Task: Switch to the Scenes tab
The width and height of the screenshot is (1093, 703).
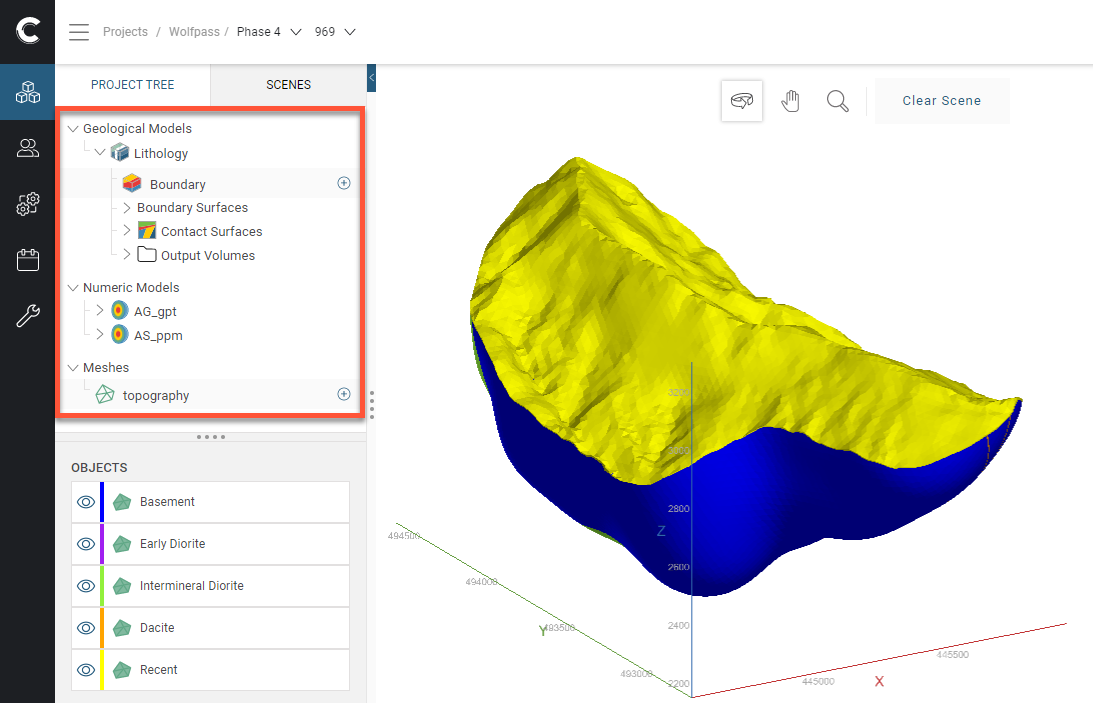Action: pos(288,85)
